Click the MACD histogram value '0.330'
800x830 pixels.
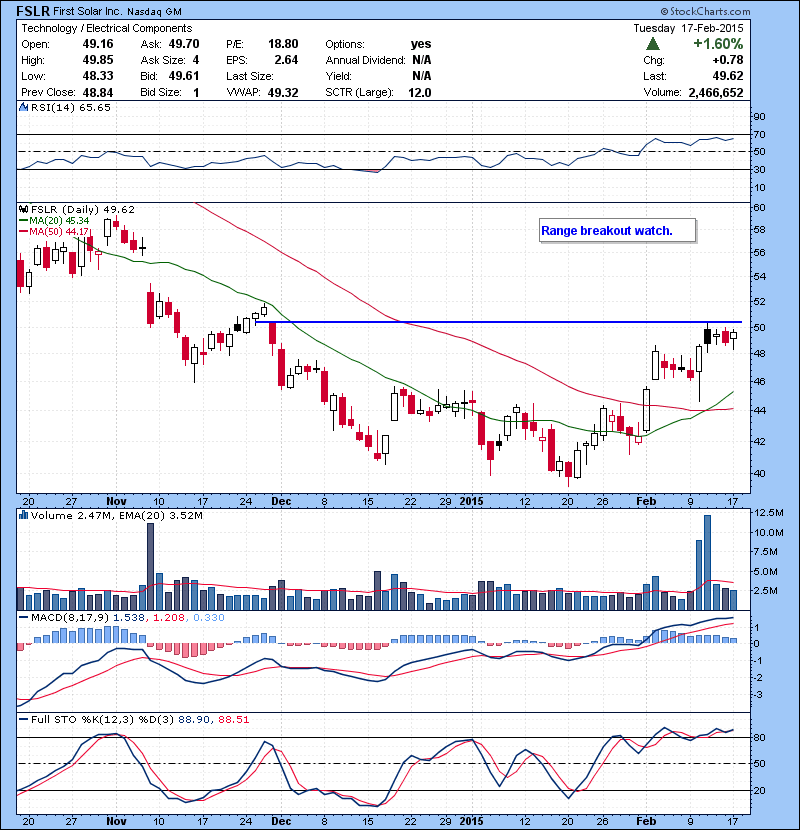209,617
